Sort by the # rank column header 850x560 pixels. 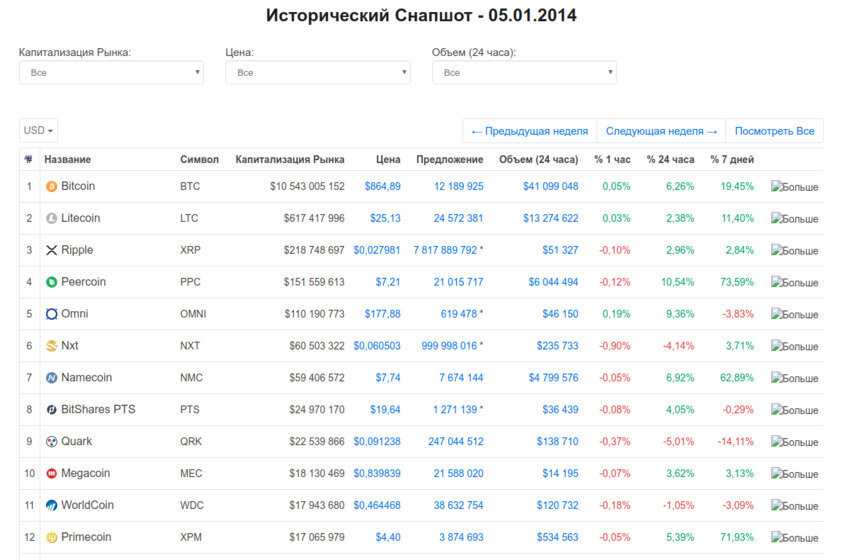(29, 159)
